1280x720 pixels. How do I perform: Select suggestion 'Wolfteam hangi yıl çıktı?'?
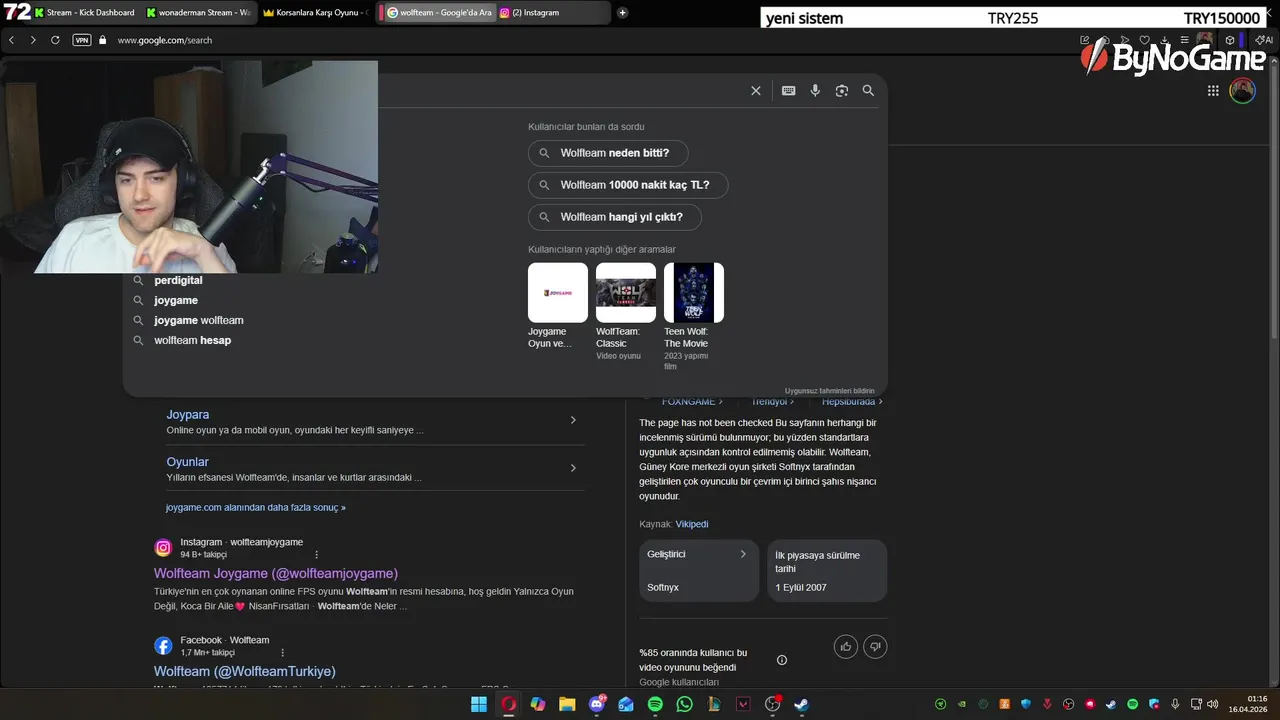coord(615,218)
